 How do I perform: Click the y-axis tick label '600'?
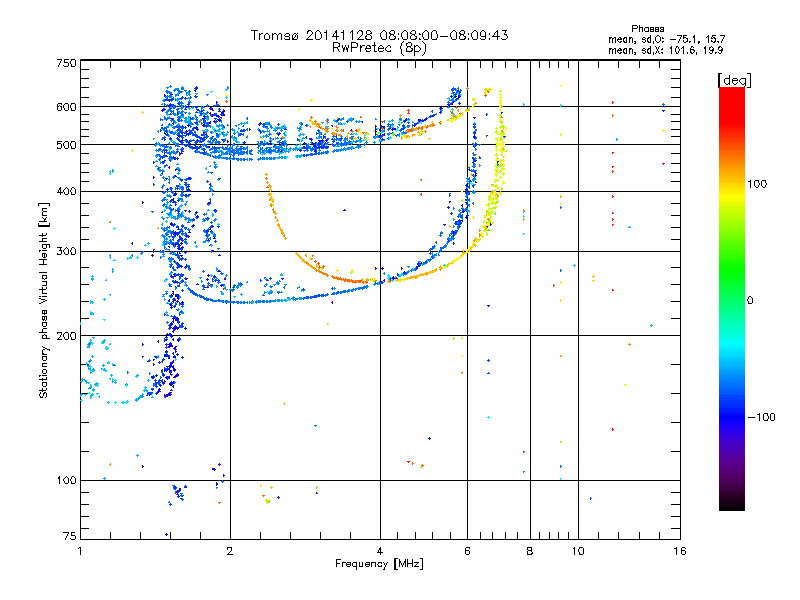pos(66,107)
